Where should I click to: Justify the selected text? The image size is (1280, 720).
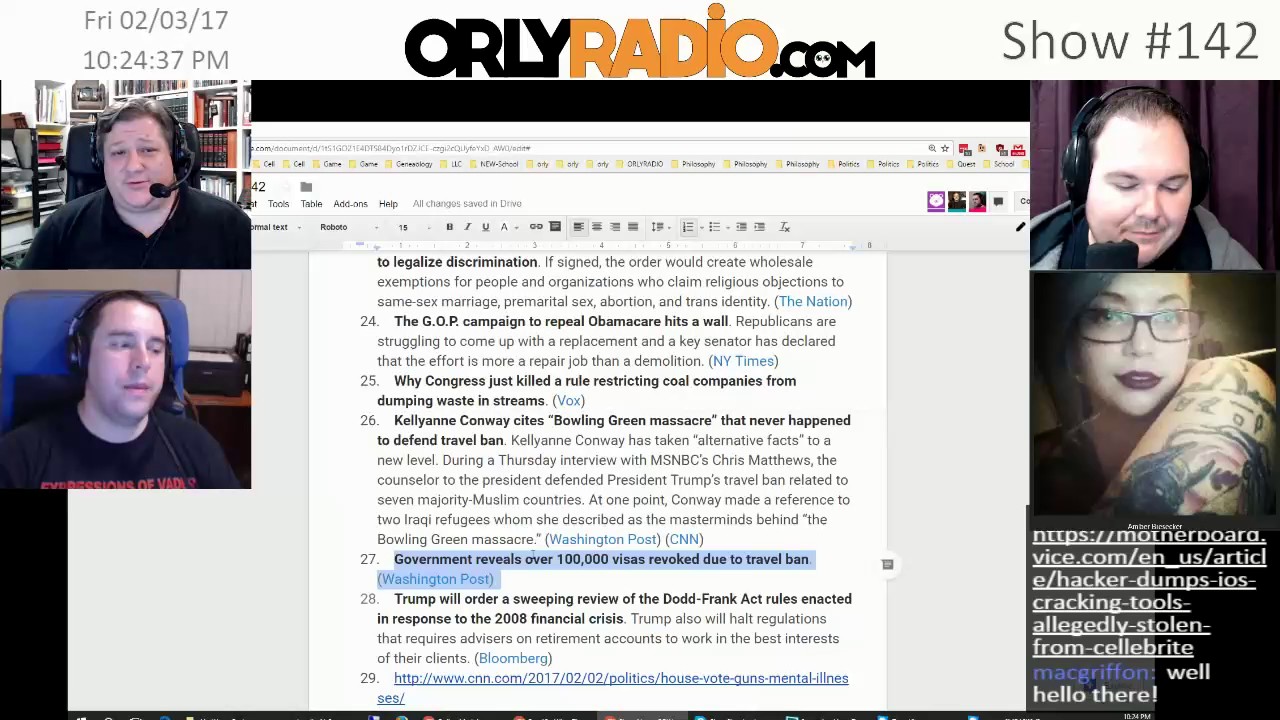(x=632, y=227)
